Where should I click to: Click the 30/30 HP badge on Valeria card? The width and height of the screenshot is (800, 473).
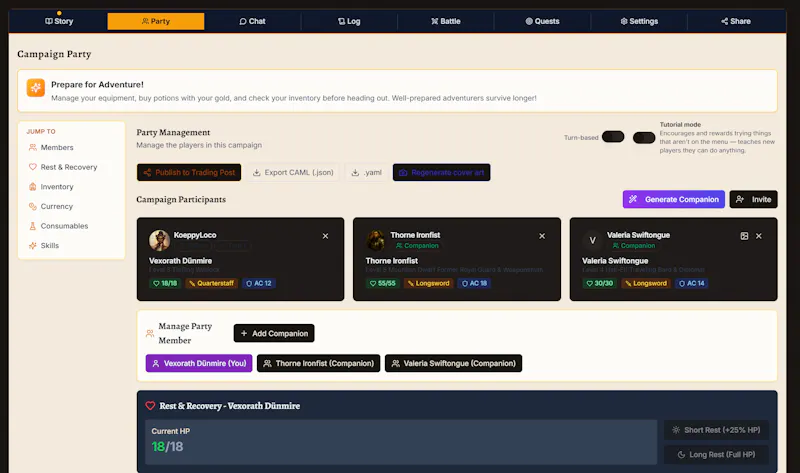tap(599, 283)
